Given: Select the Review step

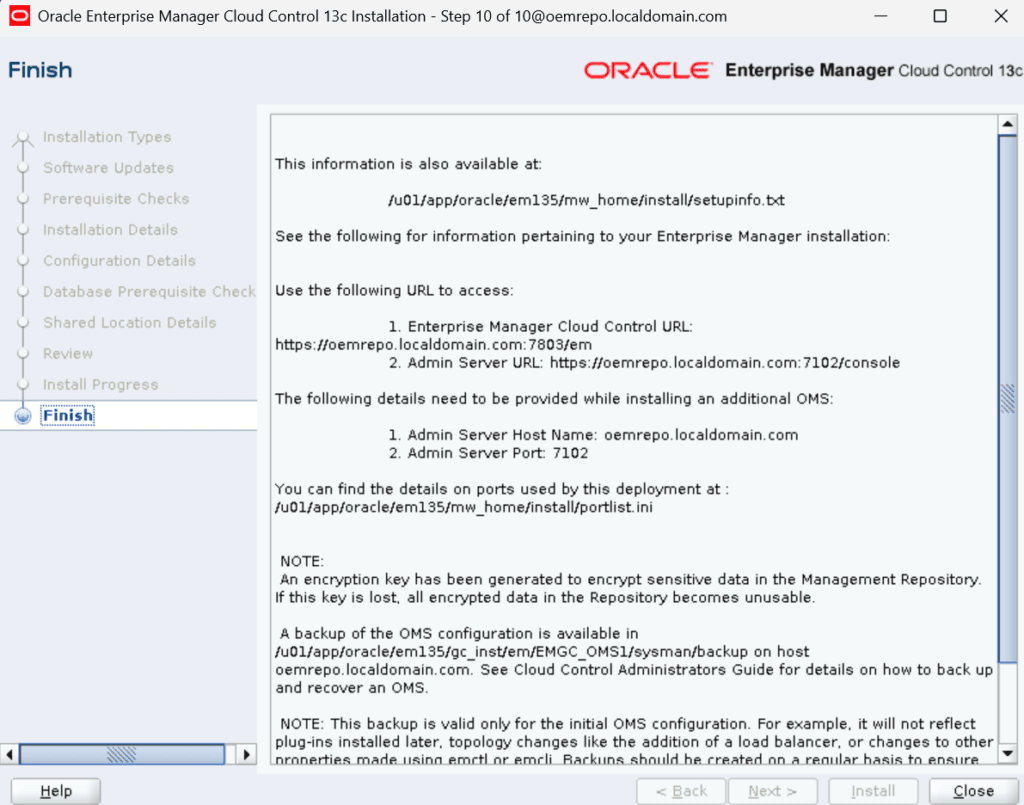Looking at the screenshot, I should (68, 354).
